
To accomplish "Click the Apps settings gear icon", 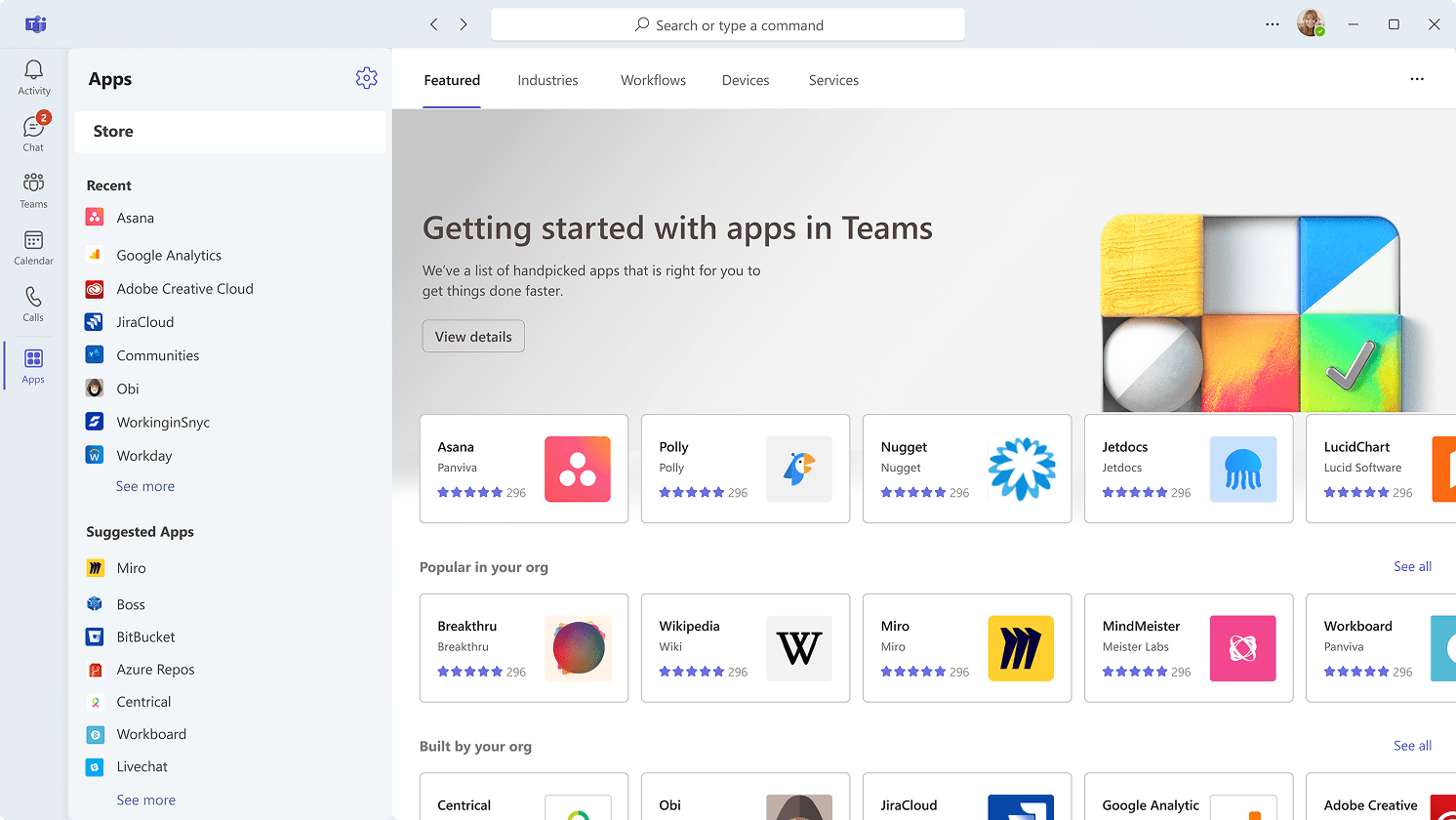I will pyautogui.click(x=366, y=78).
